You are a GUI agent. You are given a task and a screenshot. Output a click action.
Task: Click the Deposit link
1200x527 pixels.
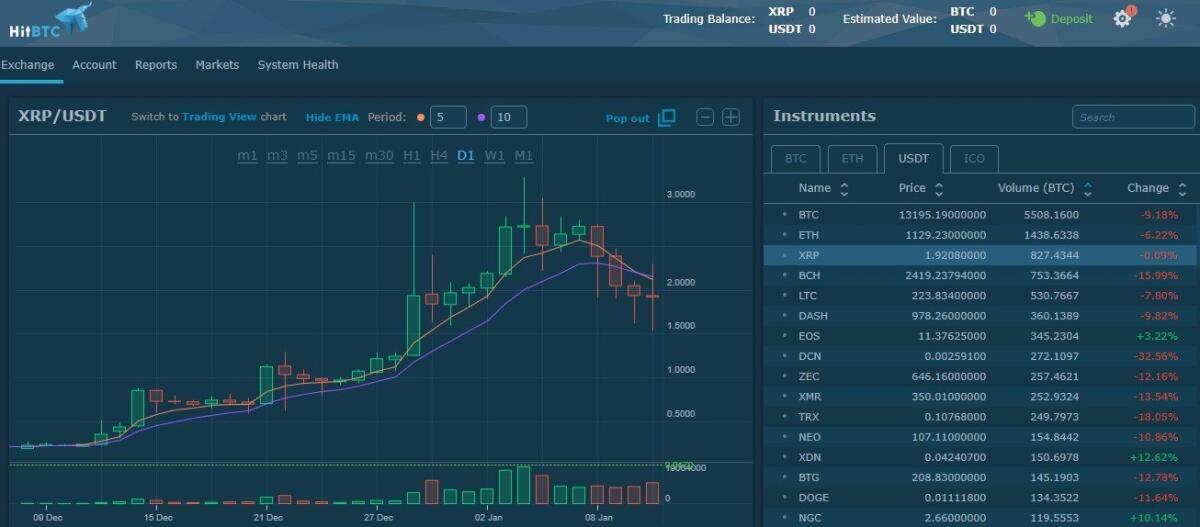click(1072, 19)
